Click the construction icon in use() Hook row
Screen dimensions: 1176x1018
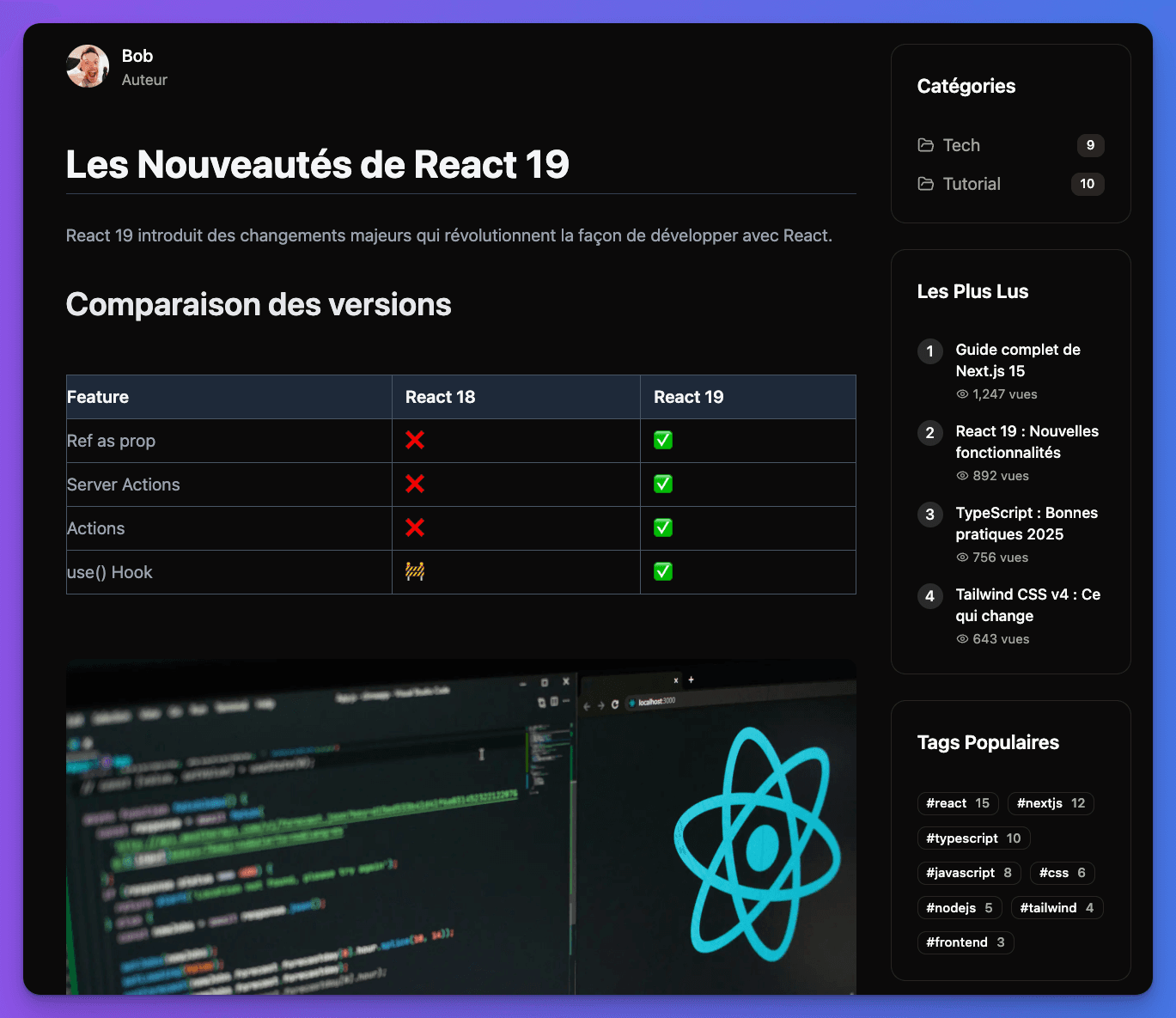tap(415, 572)
